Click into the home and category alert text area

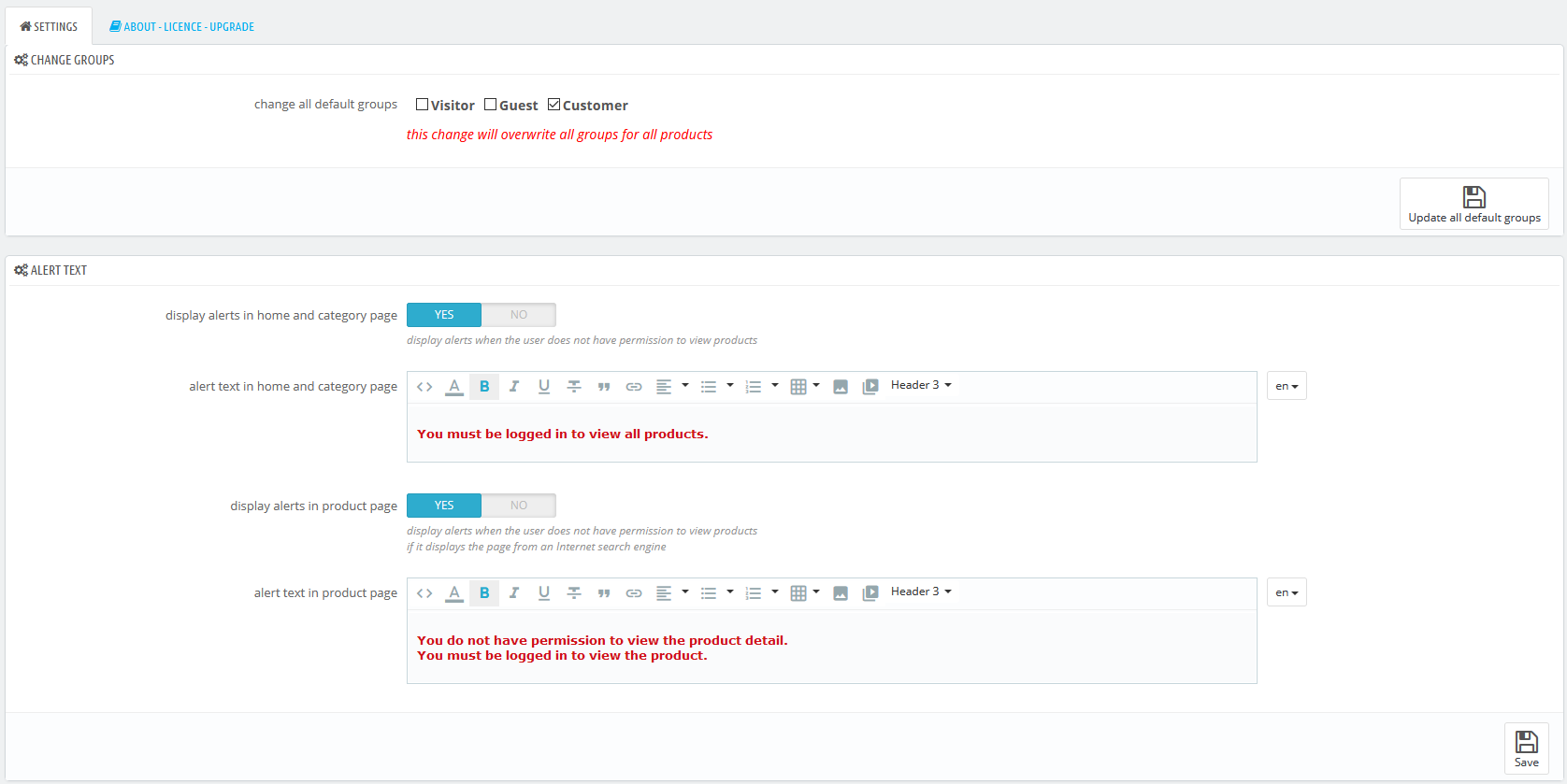click(x=831, y=433)
